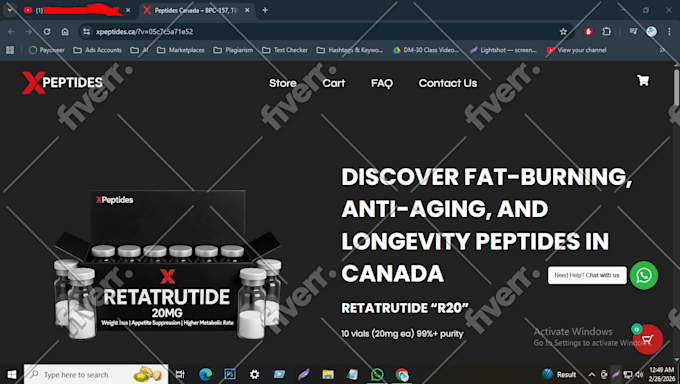Close the YouTube tab
The image size is (680, 384).
(128, 10)
